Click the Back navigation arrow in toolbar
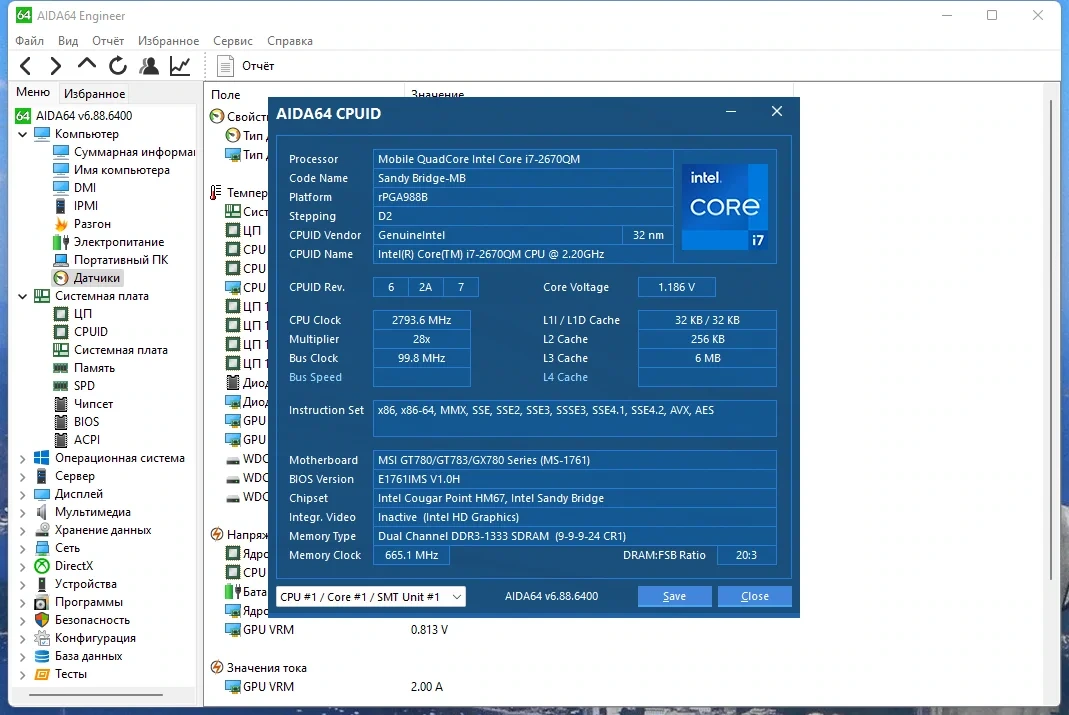 (x=26, y=66)
